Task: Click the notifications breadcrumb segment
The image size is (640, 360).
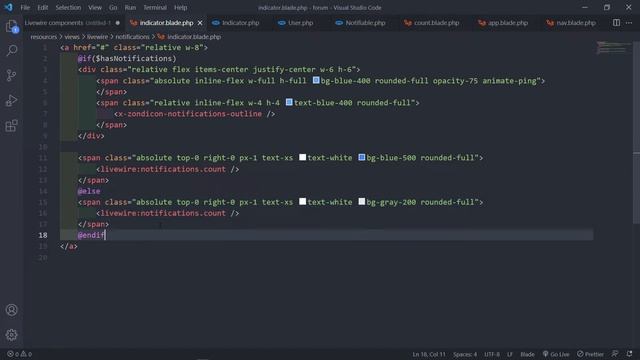Action: [132, 37]
